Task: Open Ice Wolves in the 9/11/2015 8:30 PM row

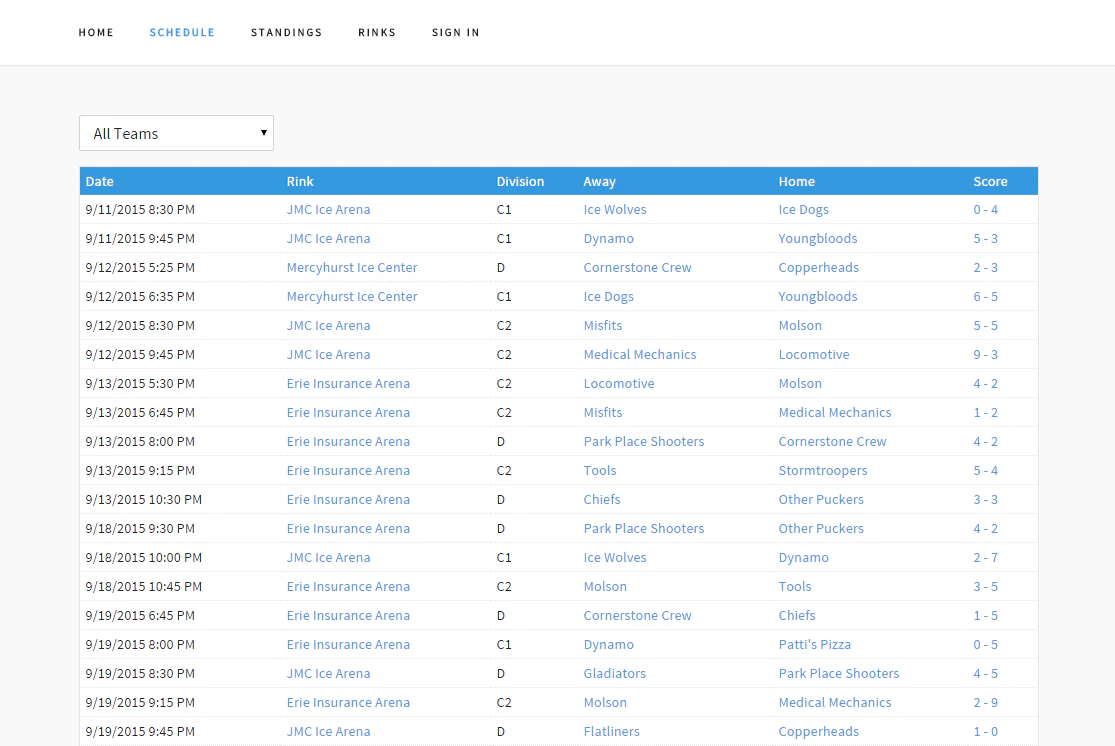Action: tap(615, 209)
